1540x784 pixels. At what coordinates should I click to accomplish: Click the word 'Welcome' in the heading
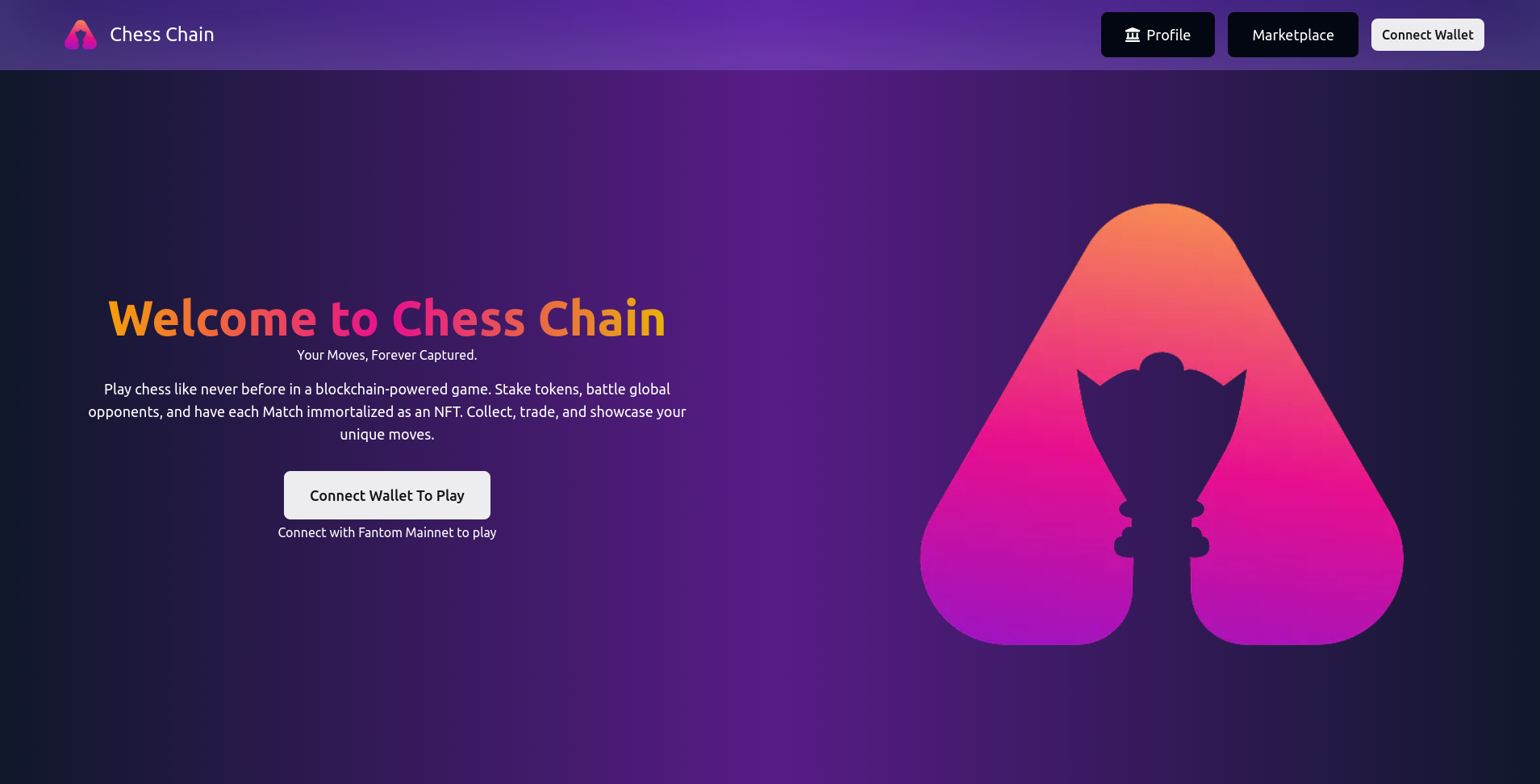tap(212, 318)
